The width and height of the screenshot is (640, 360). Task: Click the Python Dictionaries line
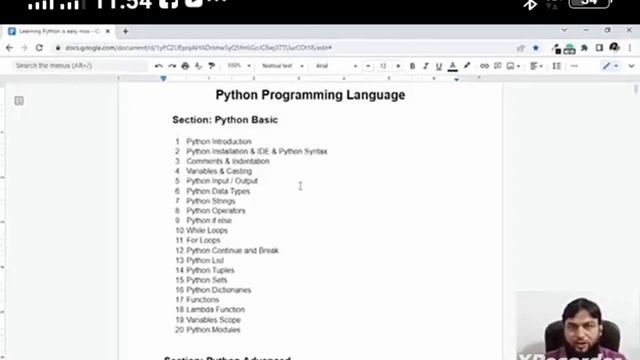point(218,290)
